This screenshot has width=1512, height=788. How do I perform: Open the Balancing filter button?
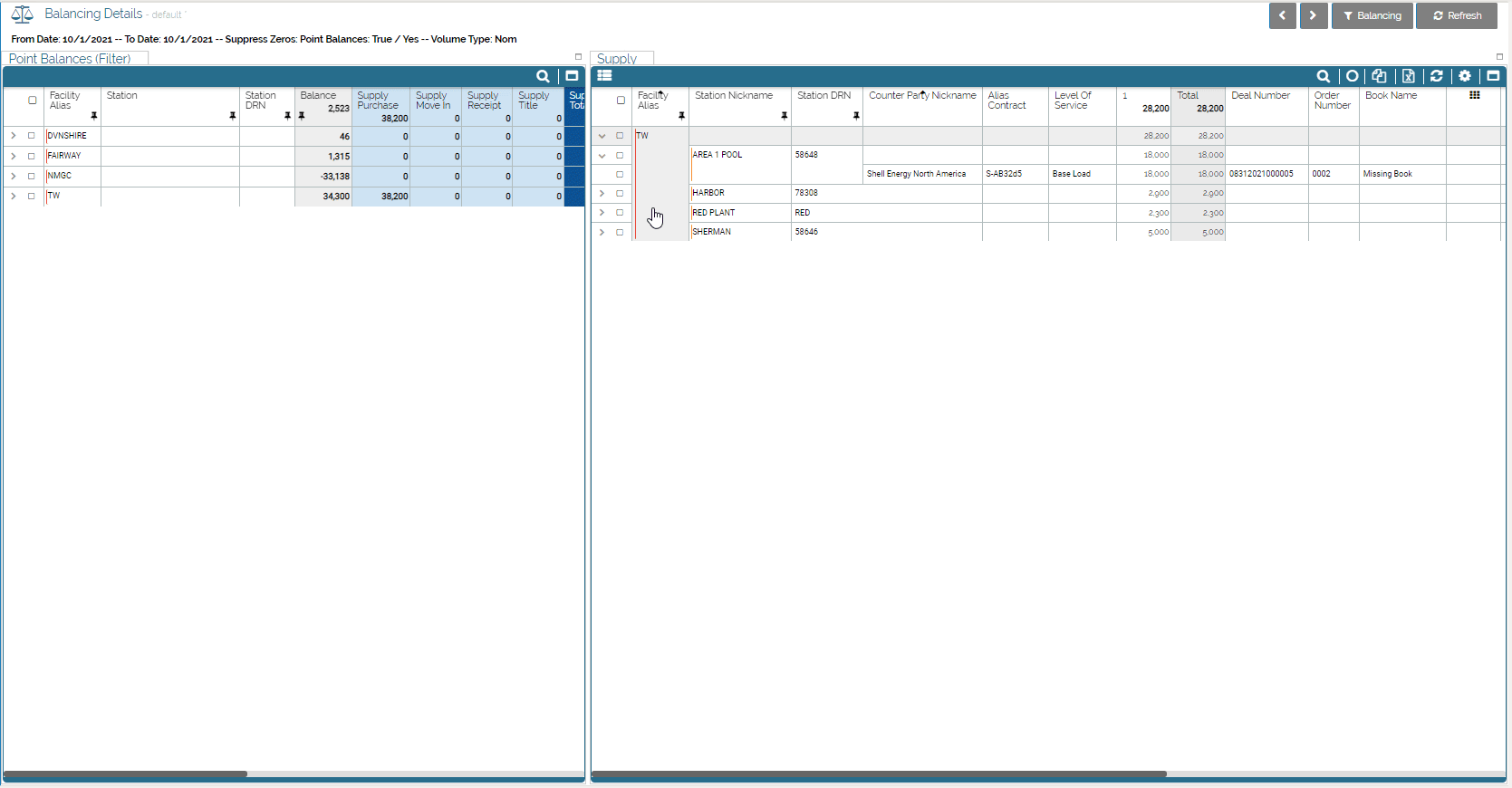[1372, 15]
